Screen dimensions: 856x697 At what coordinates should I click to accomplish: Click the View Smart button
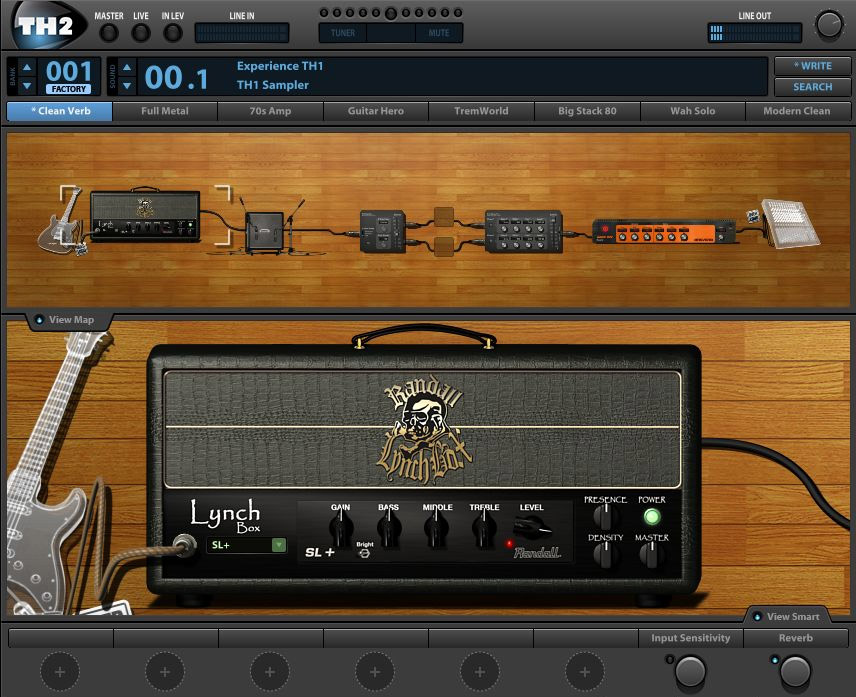[787, 617]
